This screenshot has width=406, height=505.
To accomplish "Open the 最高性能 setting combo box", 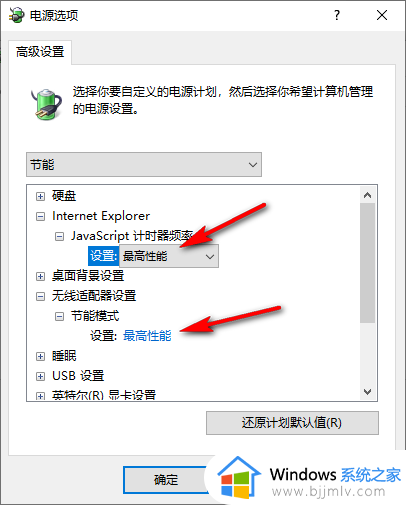I will coord(169,256).
